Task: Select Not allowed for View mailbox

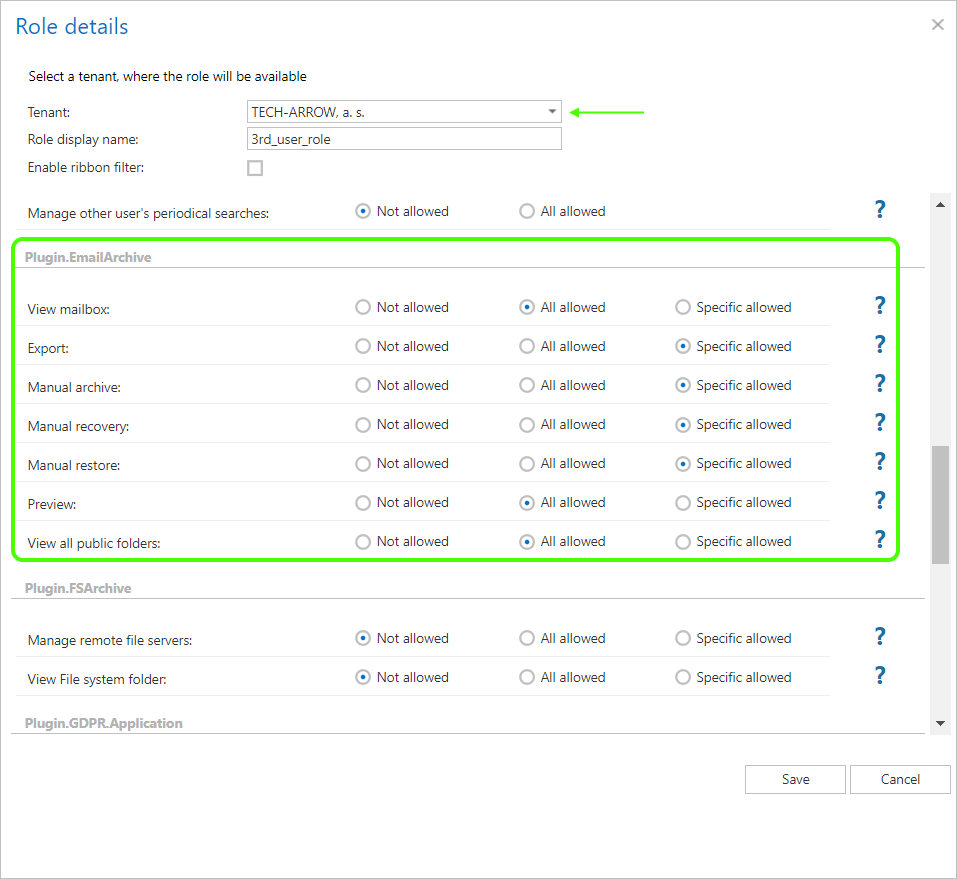Action: [x=363, y=307]
